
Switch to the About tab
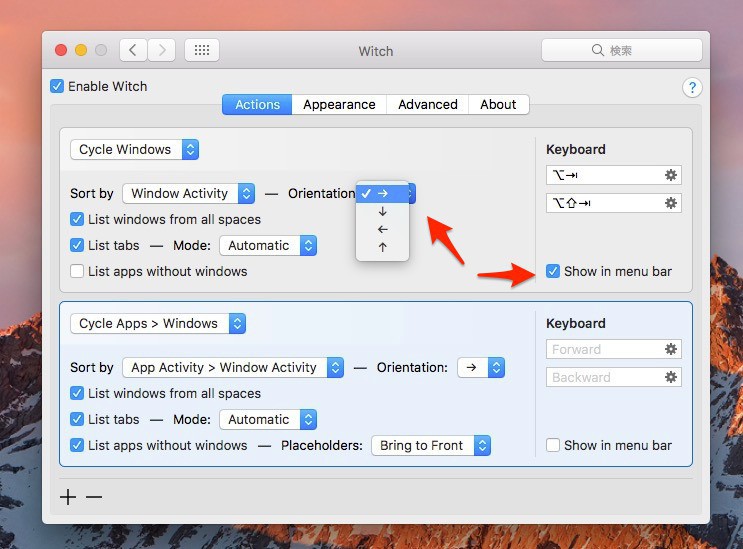click(498, 104)
